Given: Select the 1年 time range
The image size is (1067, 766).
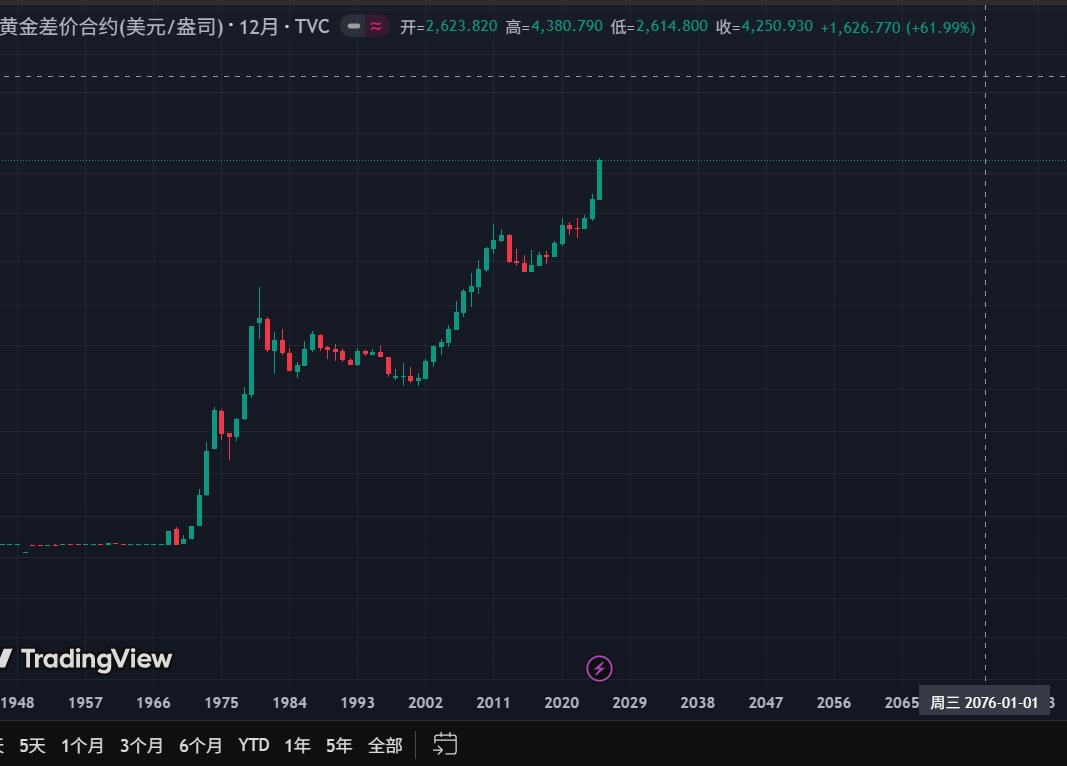Looking at the screenshot, I should tap(297, 746).
